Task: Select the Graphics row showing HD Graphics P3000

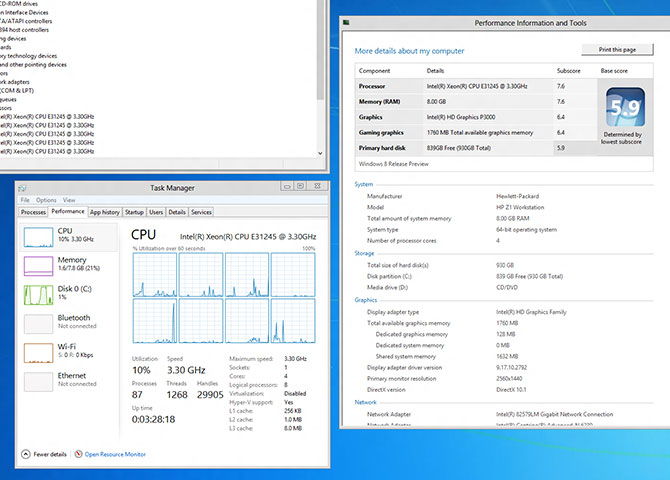Action: pyautogui.click(x=476, y=117)
